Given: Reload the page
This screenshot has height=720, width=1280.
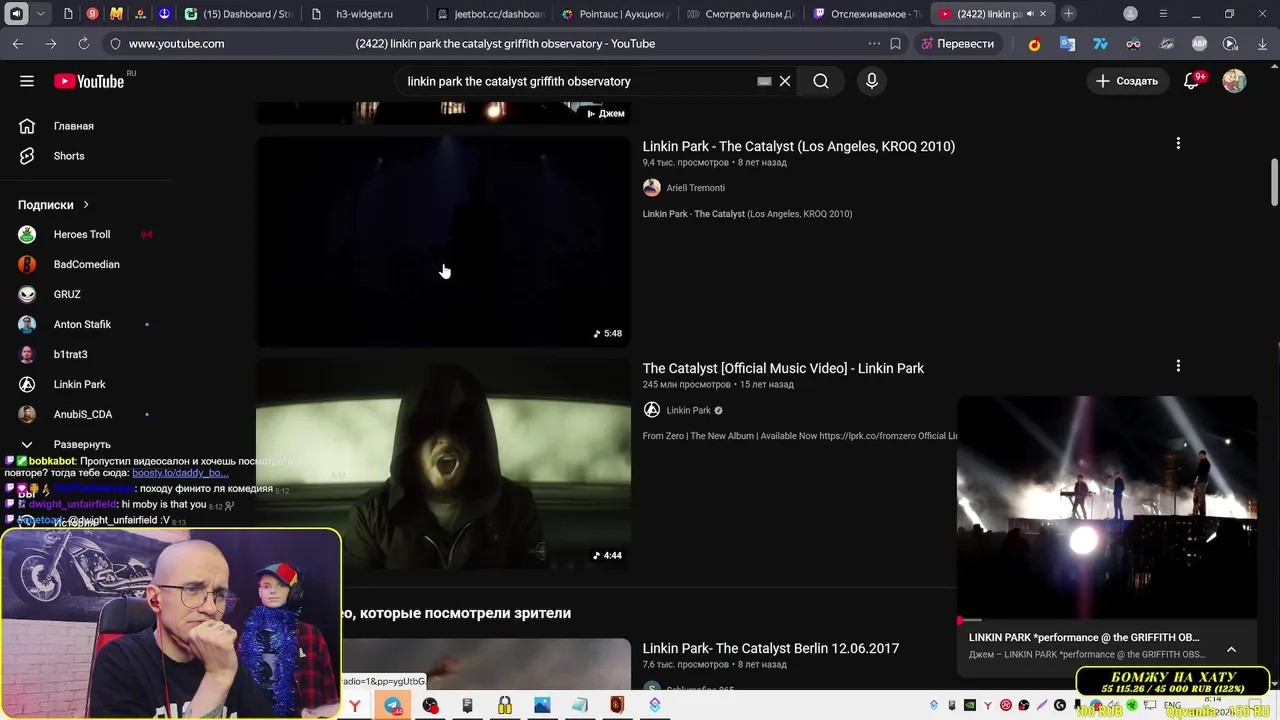Looking at the screenshot, I should [83, 44].
